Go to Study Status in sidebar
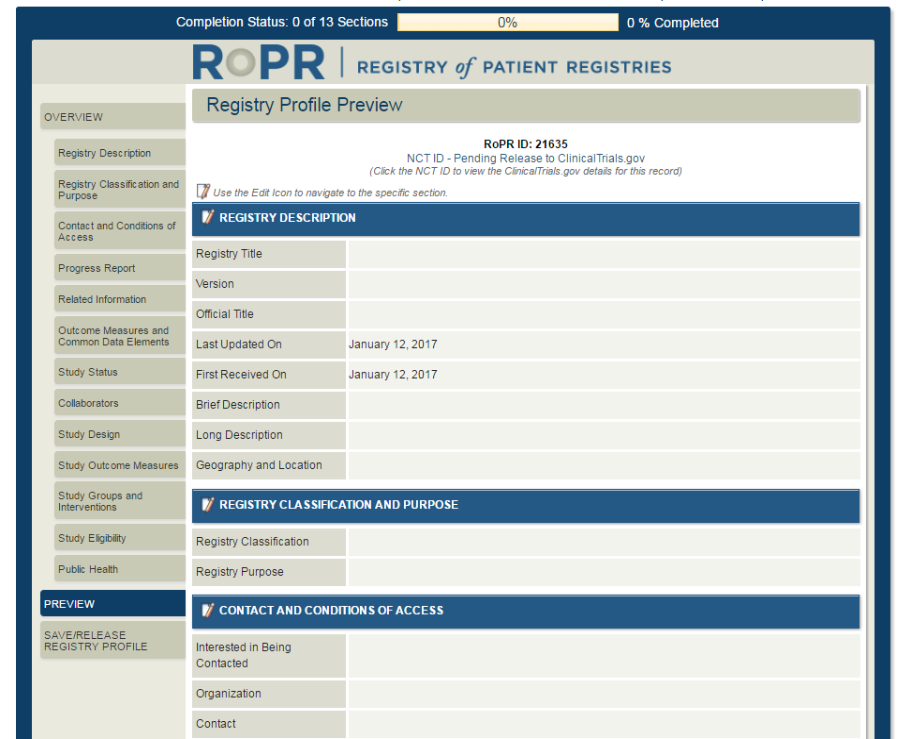 120,372
